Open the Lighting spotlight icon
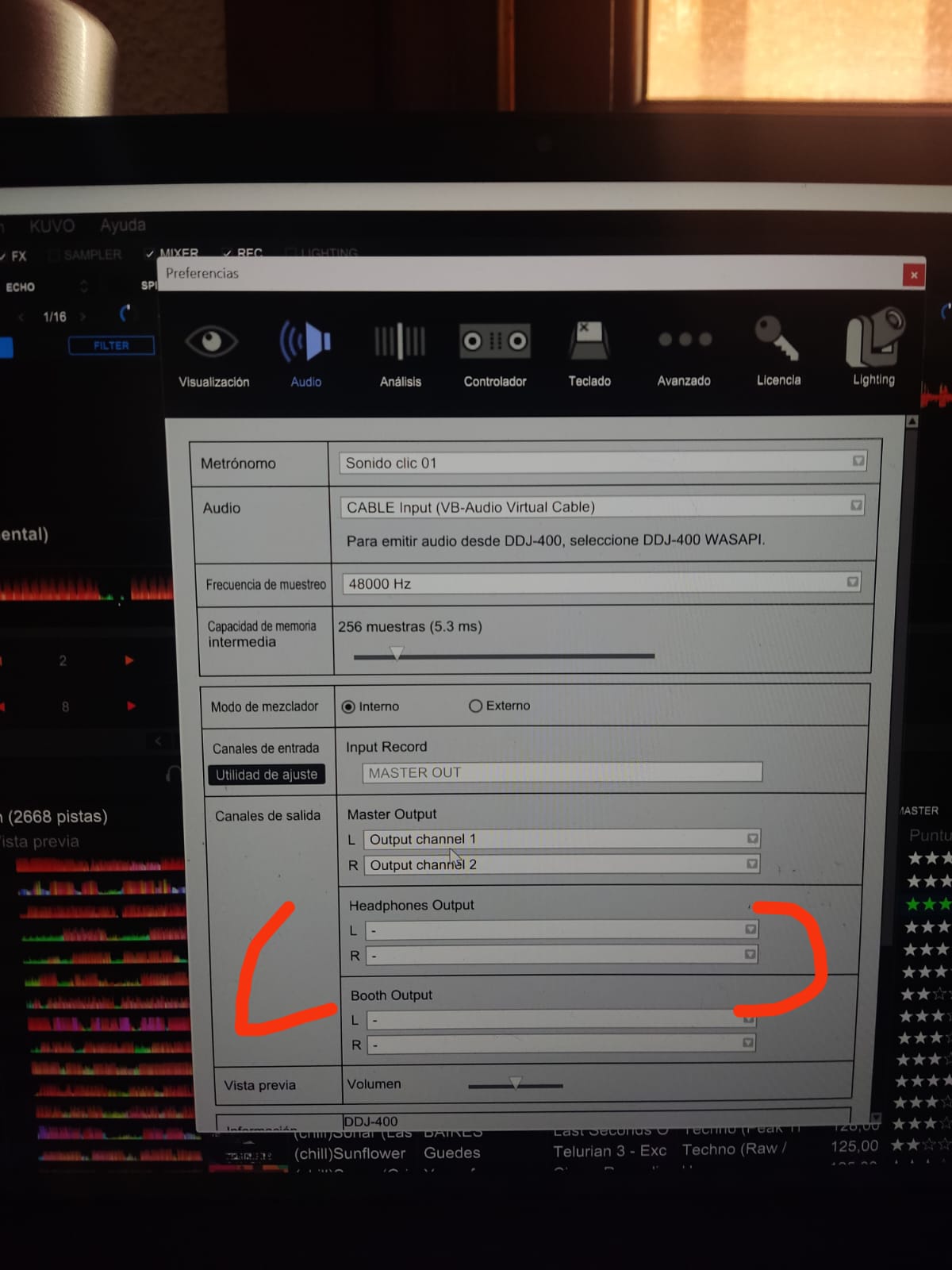Screen dimensions: 952x1270 pos(874,337)
